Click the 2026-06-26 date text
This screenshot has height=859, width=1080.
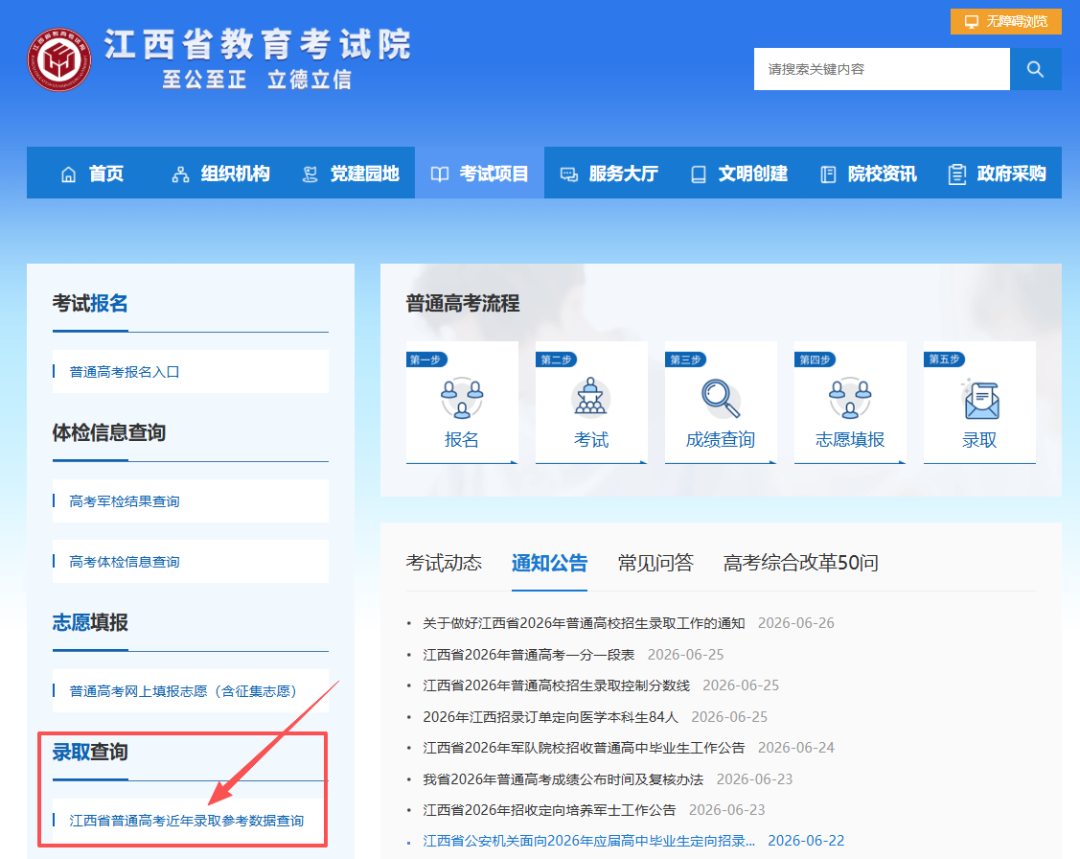796,623
